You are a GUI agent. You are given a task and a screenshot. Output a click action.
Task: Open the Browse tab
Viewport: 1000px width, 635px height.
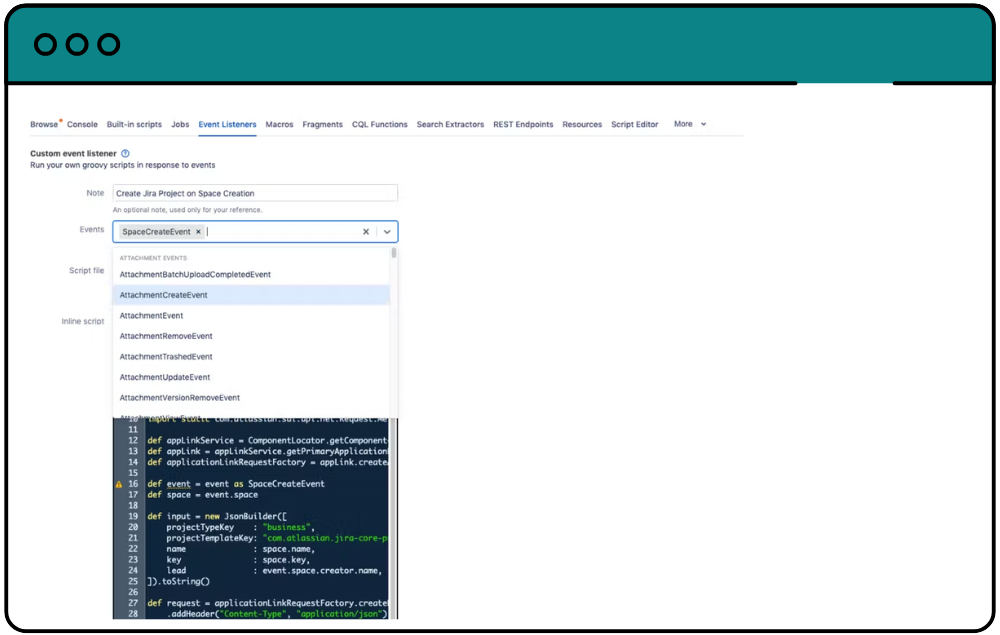tap(44, 124)
